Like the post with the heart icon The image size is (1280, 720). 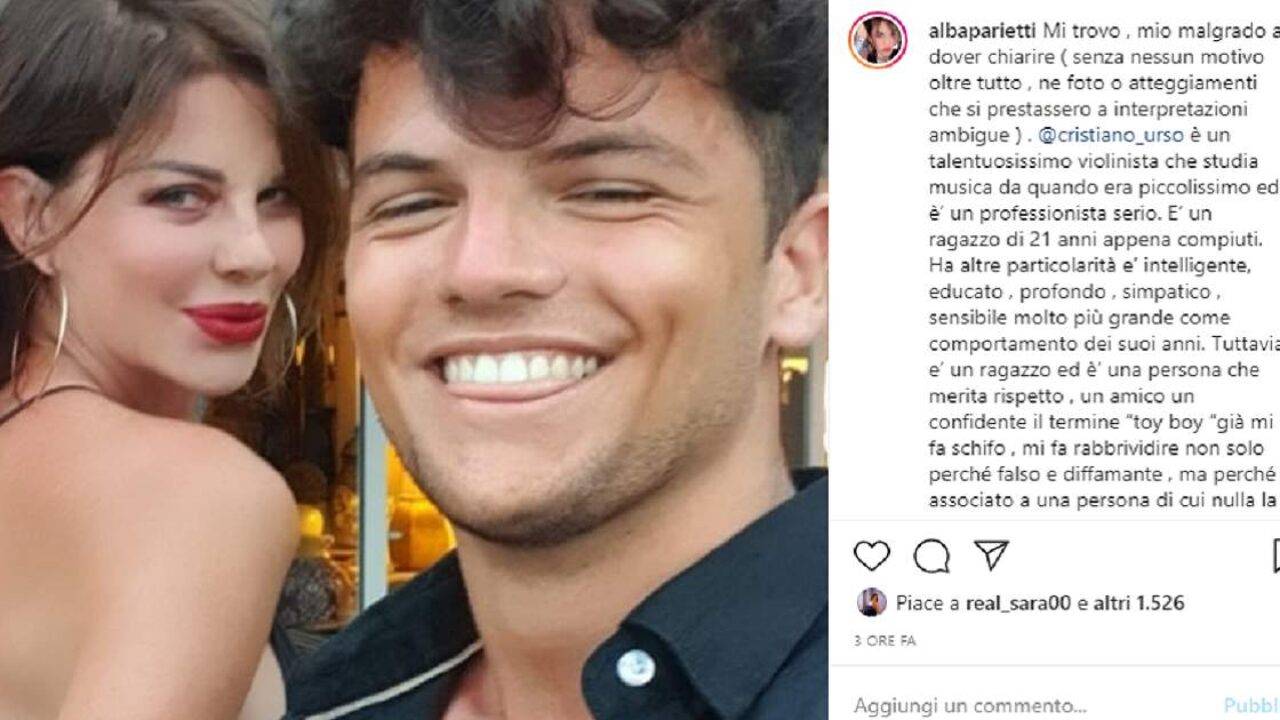[x=872, y=555]
